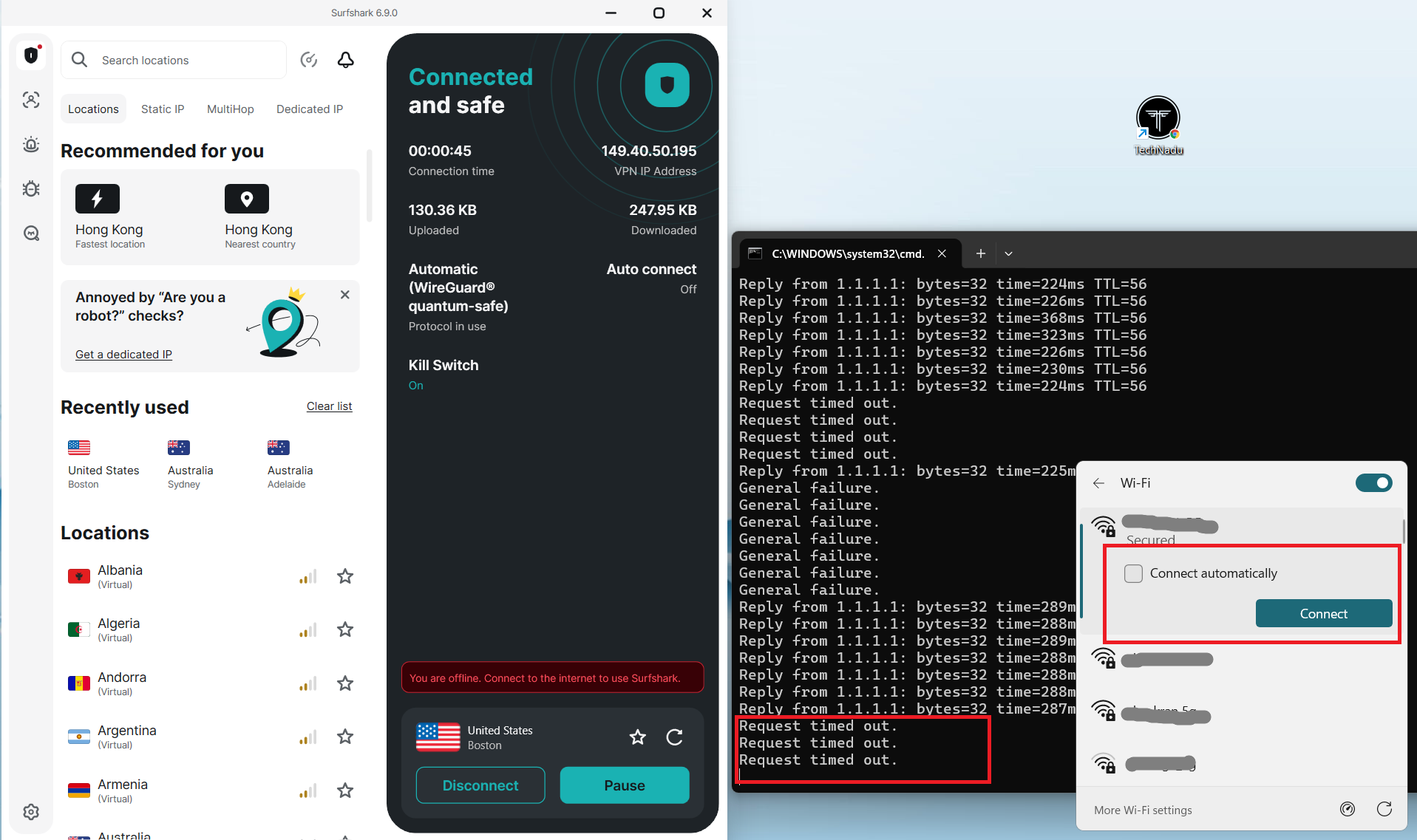Click the Clear list link
Image resolution: width=1417 pixels, height=840 pixels.
(x=330, y=406)
